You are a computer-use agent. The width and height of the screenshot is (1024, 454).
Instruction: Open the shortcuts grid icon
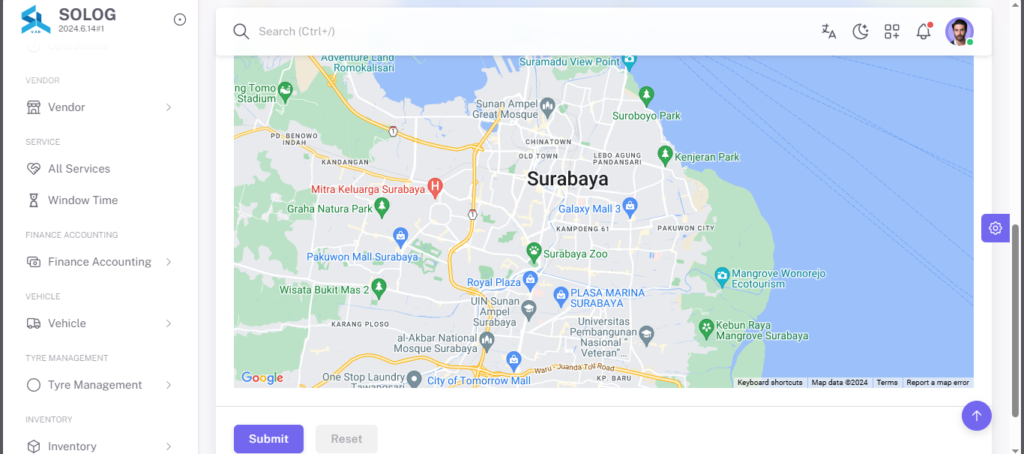coord(892,31)
